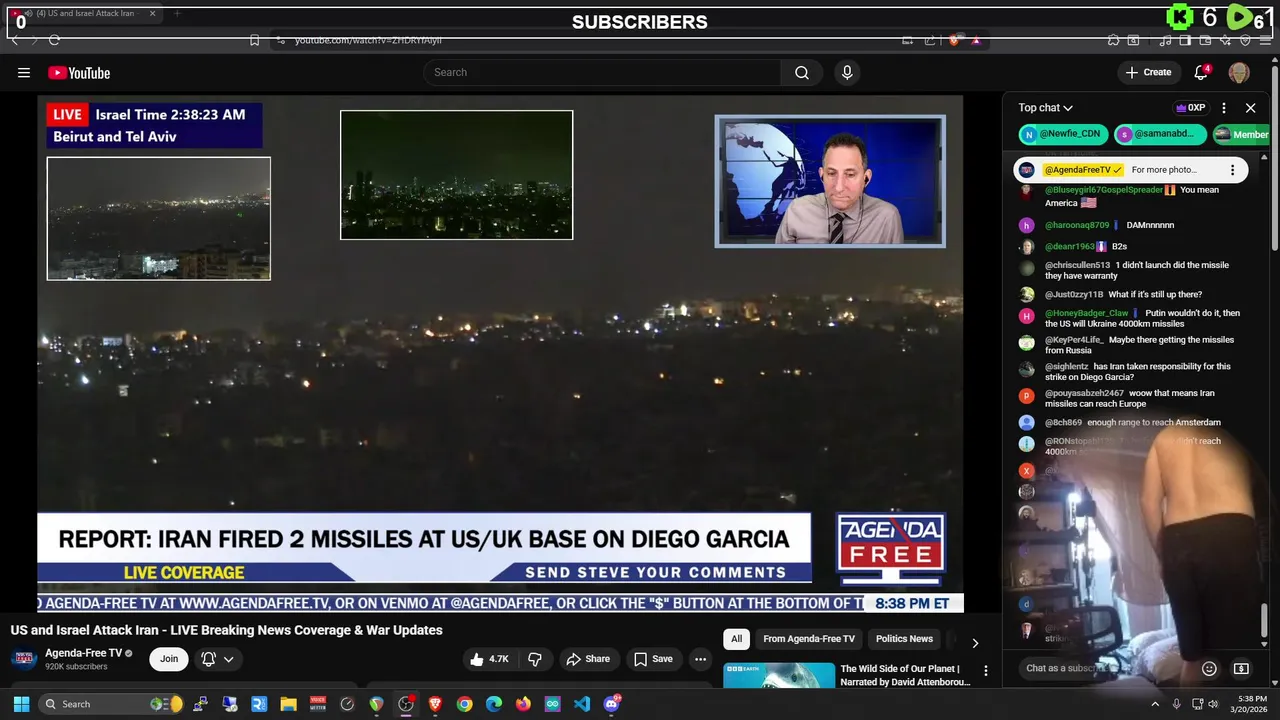Image resolution: width=1280 pixels, height=720 pixels.
Task: Switch to US and Israel Attack browser tab
Action: pos(84,13)
